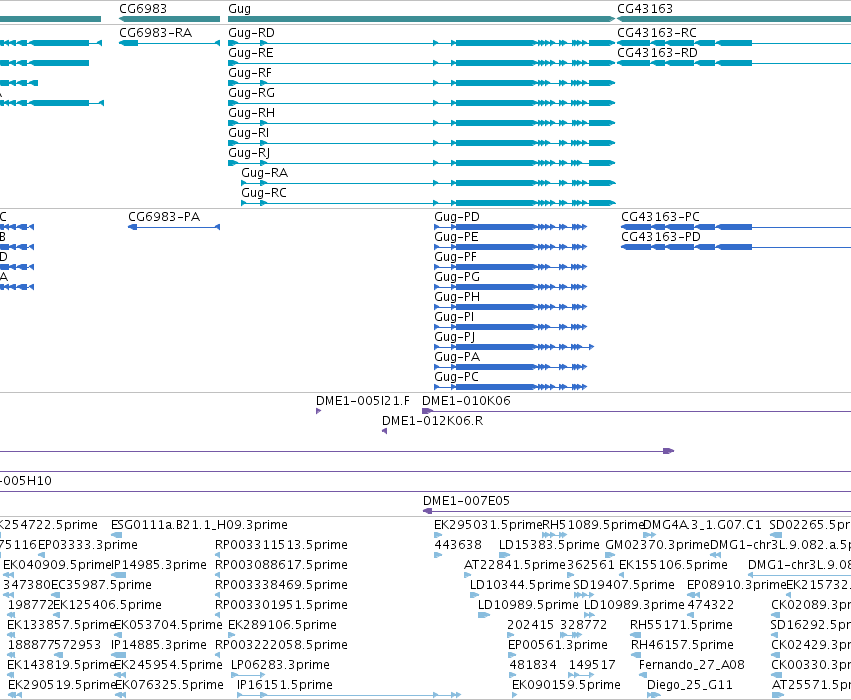Select the CG43163-RD transcript label

[657, 53]
